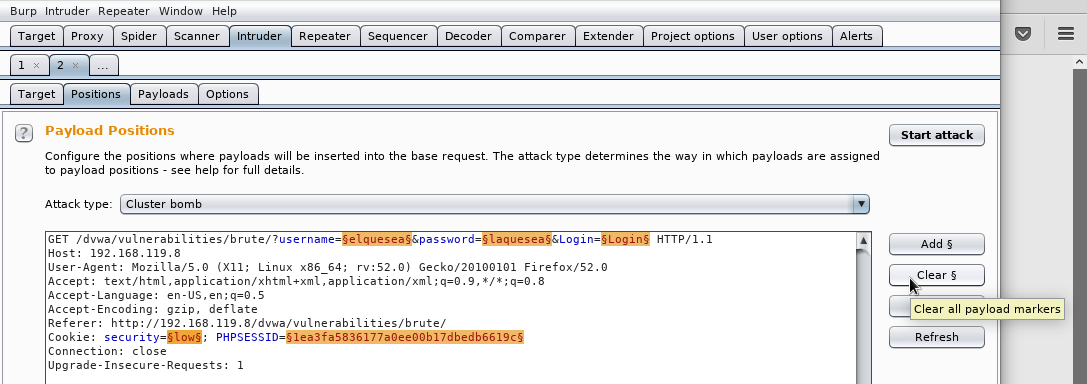Close Intruder tab 2

pos(75,65)
